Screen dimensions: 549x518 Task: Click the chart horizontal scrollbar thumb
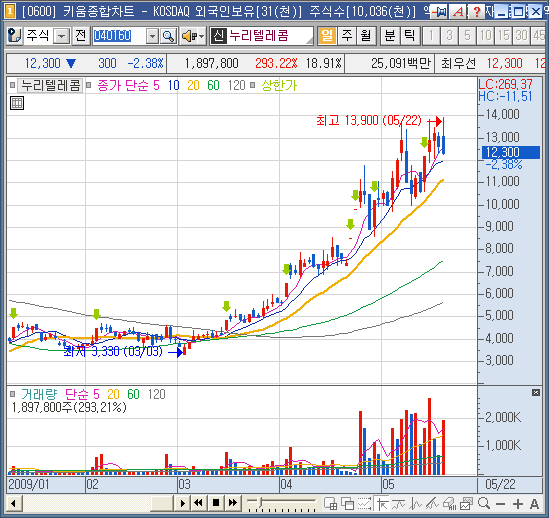pos(162,504)
